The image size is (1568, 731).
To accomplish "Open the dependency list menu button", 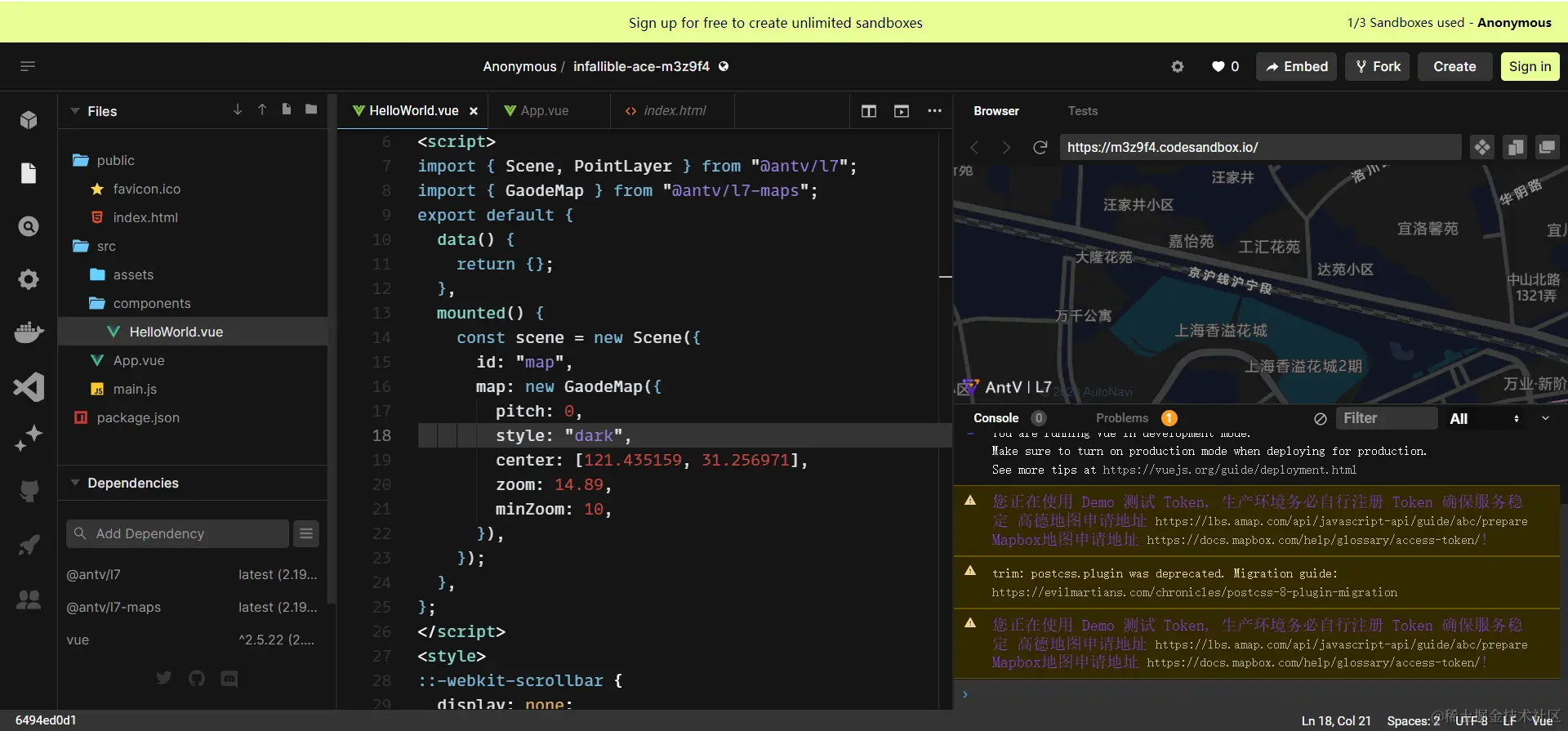I will [x=306, y=533].
